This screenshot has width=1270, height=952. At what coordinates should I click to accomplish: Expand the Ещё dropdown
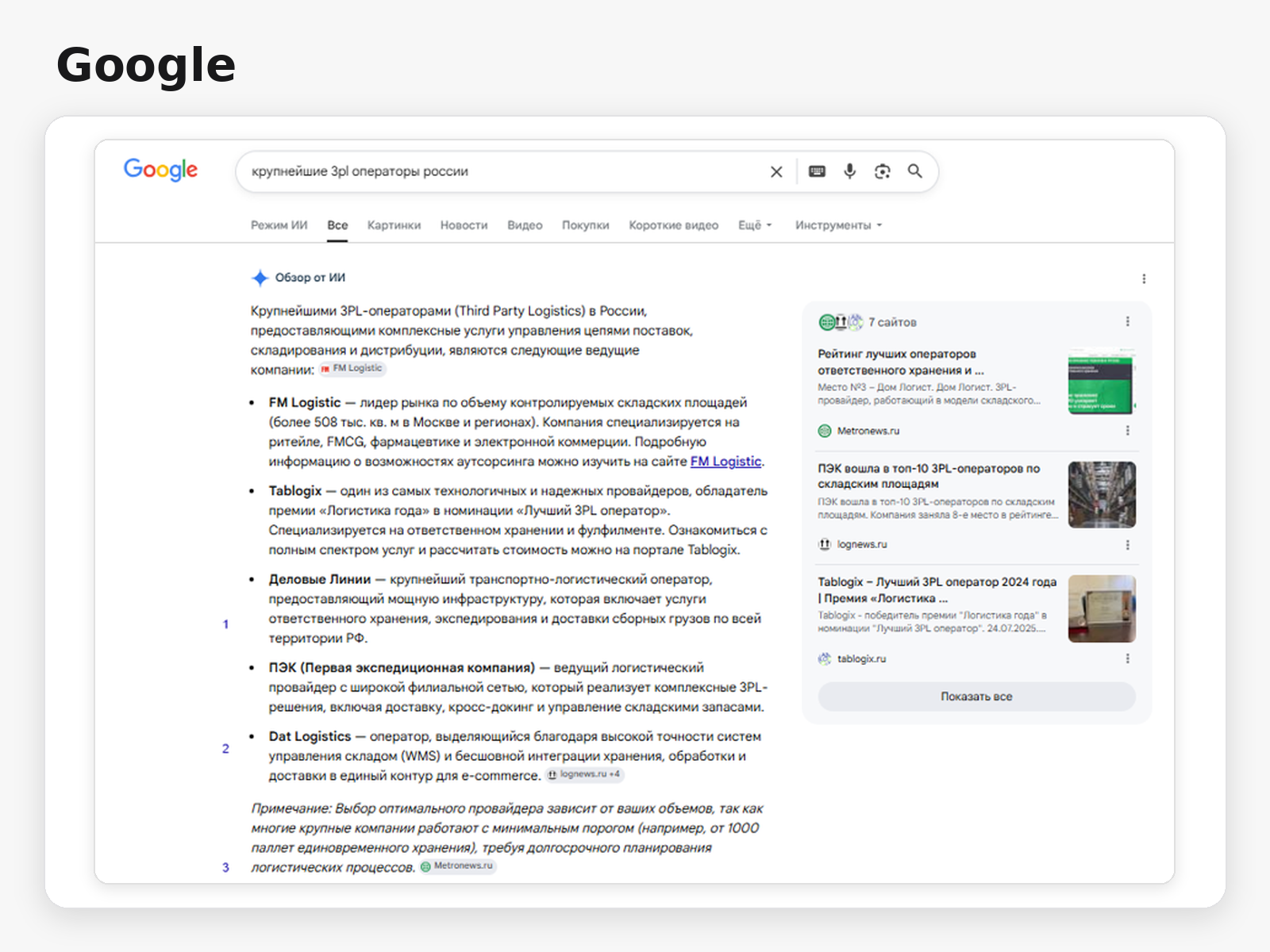point(755,225)
